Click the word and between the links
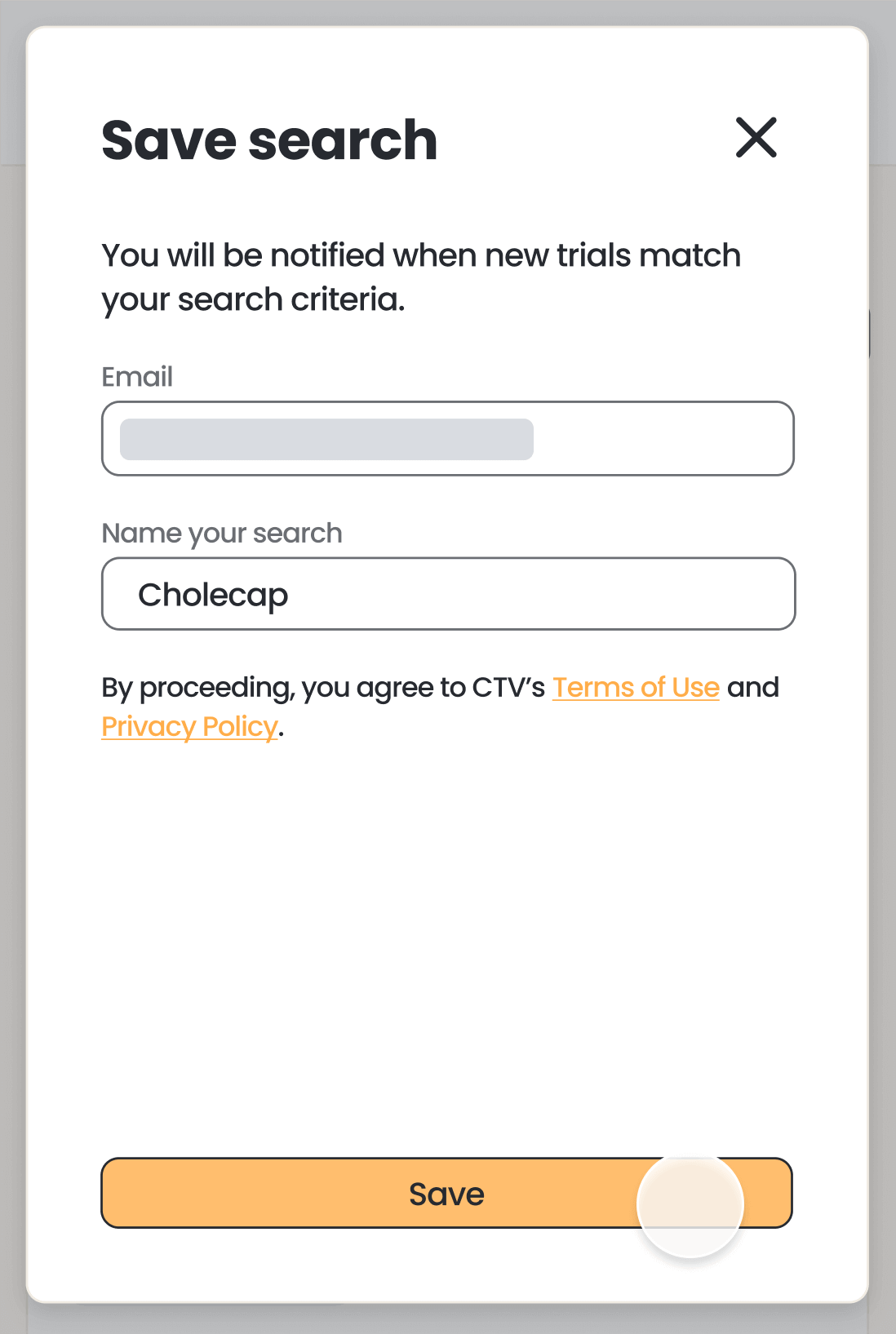This screenshot has height=1334, width=896. pos(753,688)
